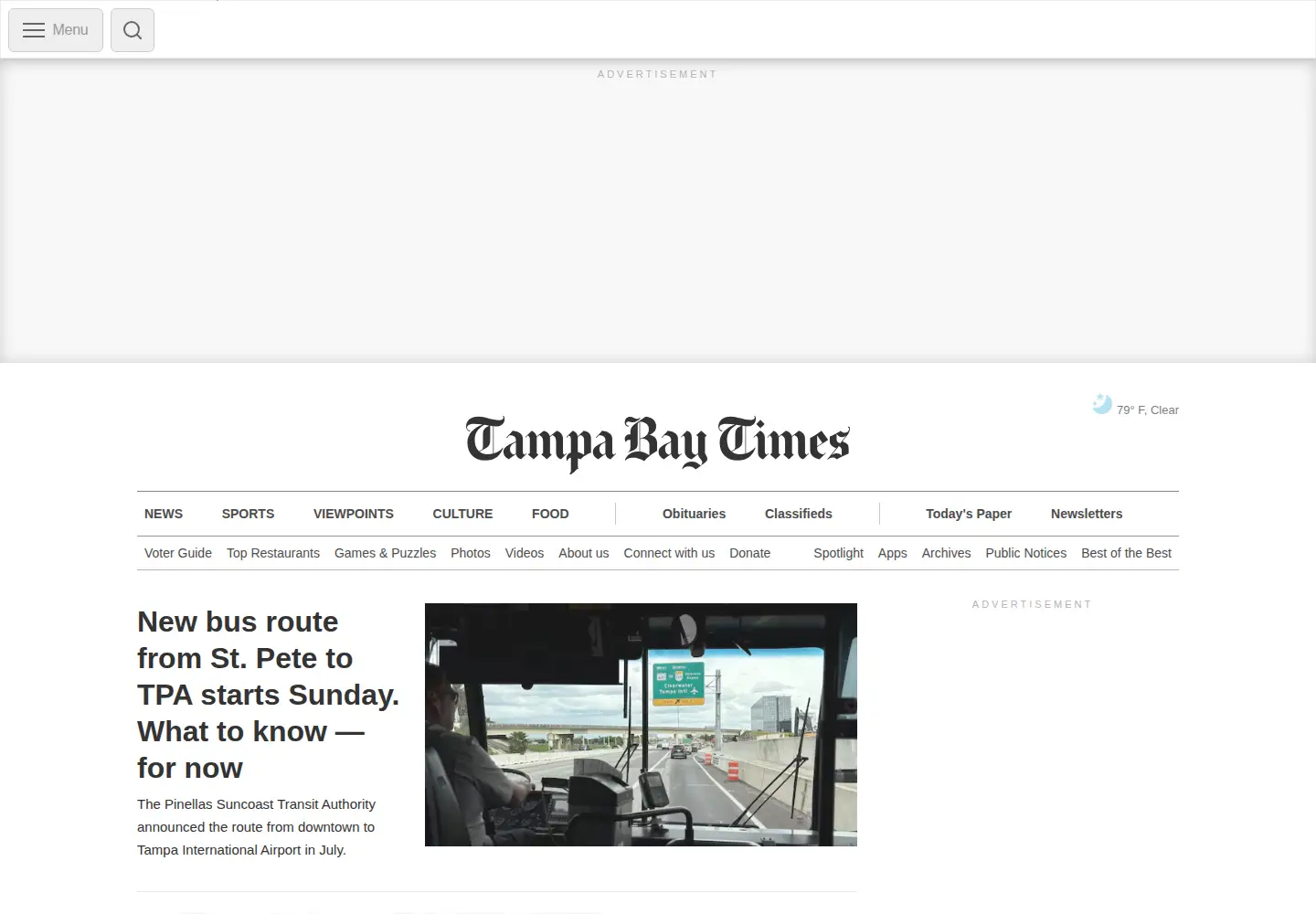Open the Newsletters page
The width and height of the screenshot is (1316, 914).
[1087, 514]
